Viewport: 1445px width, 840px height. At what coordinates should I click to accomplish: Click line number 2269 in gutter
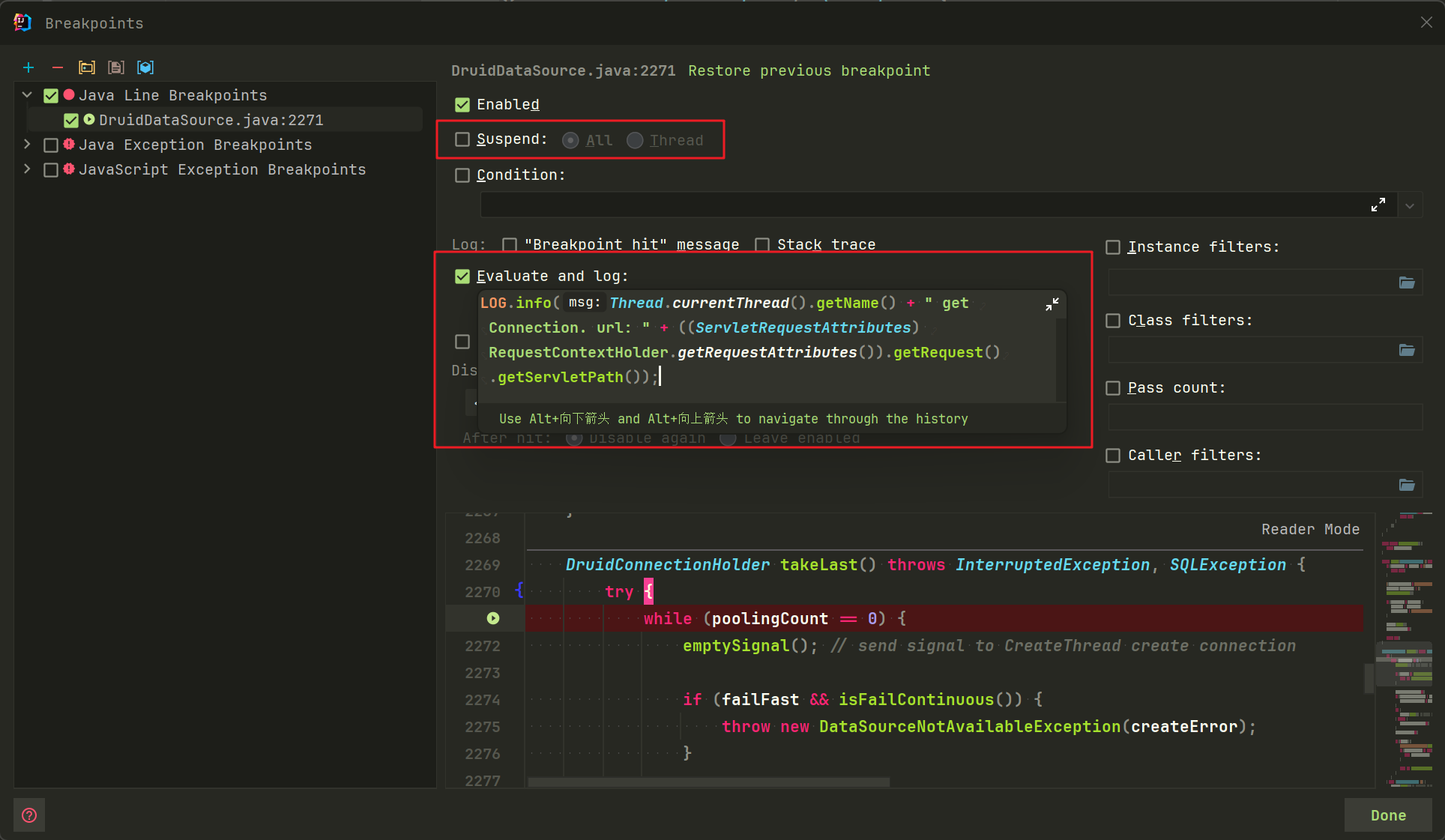tap(482, 565)
